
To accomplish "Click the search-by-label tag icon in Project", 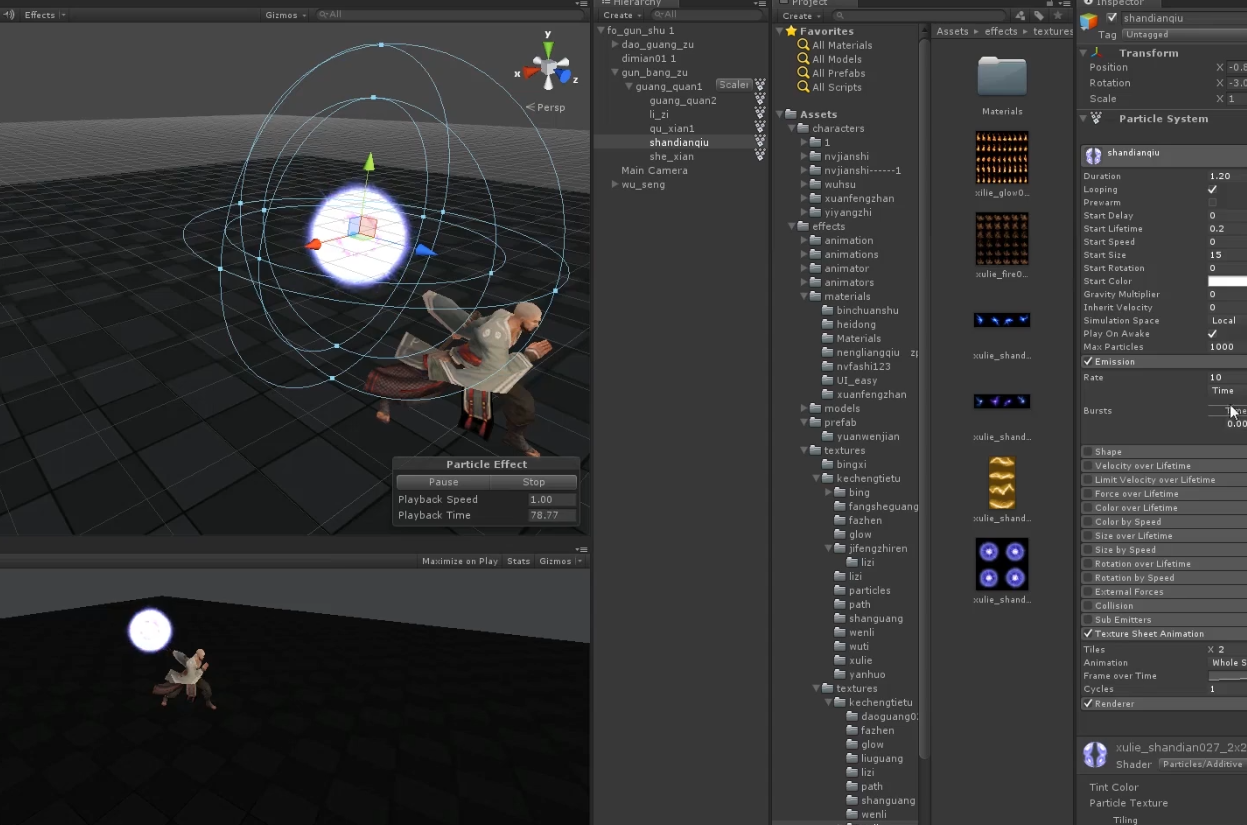I will (x=1039, y=16).
